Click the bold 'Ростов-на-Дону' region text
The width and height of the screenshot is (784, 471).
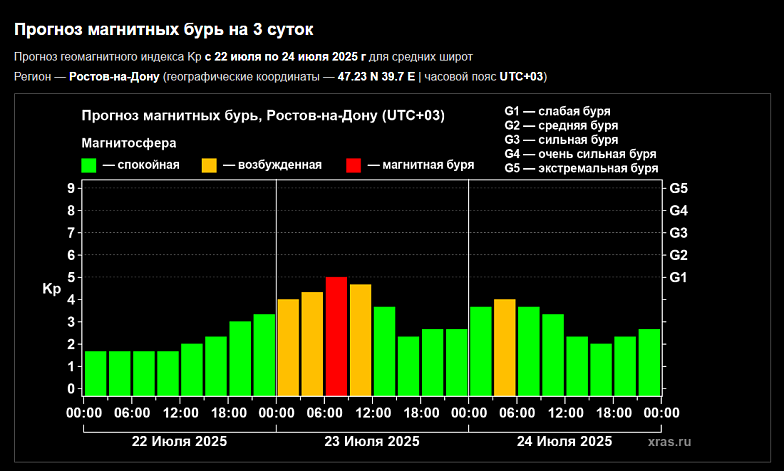pos(114,76)
